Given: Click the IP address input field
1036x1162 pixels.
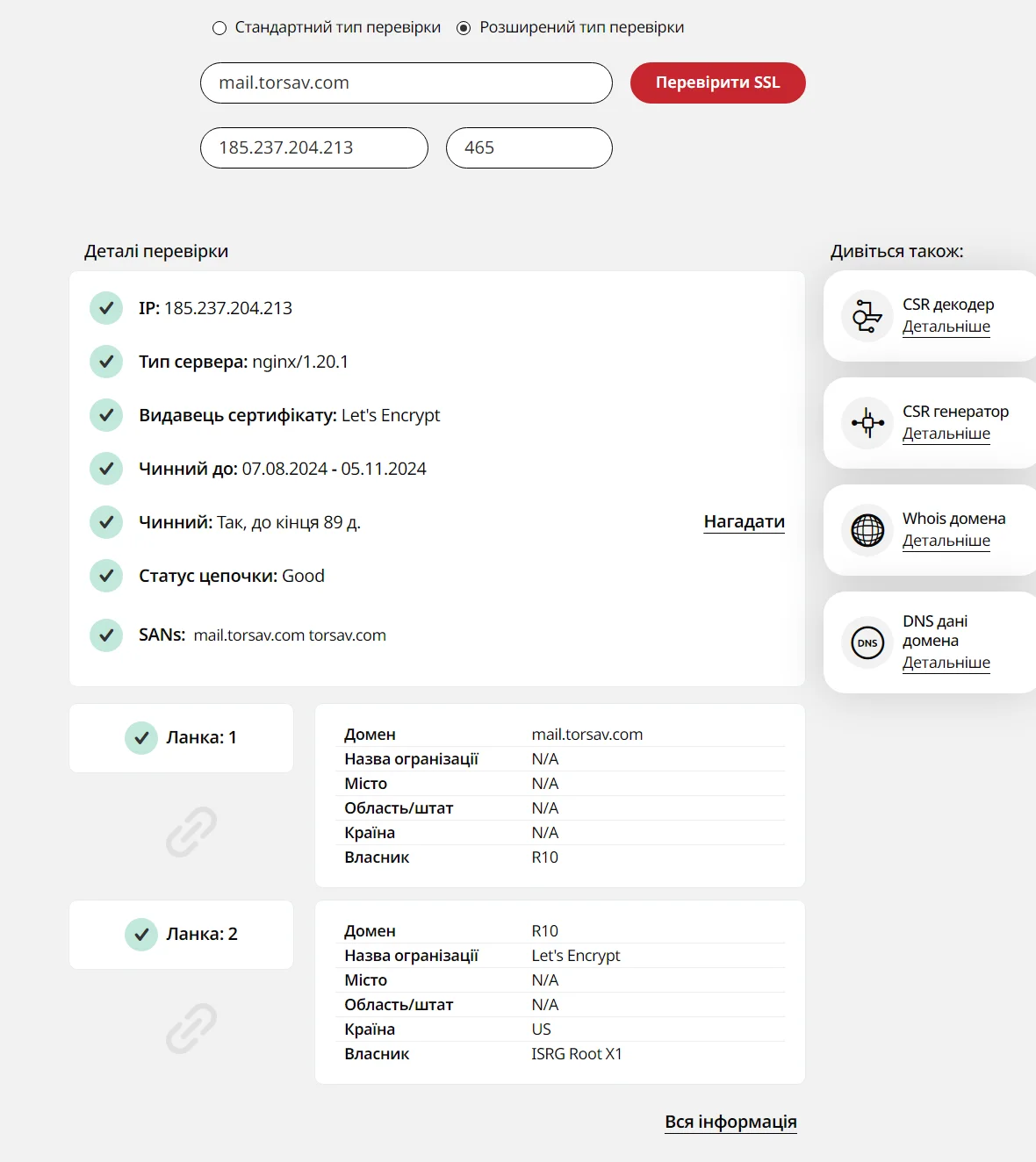Looking at the screenshot, I should click(x=314, y=147).
